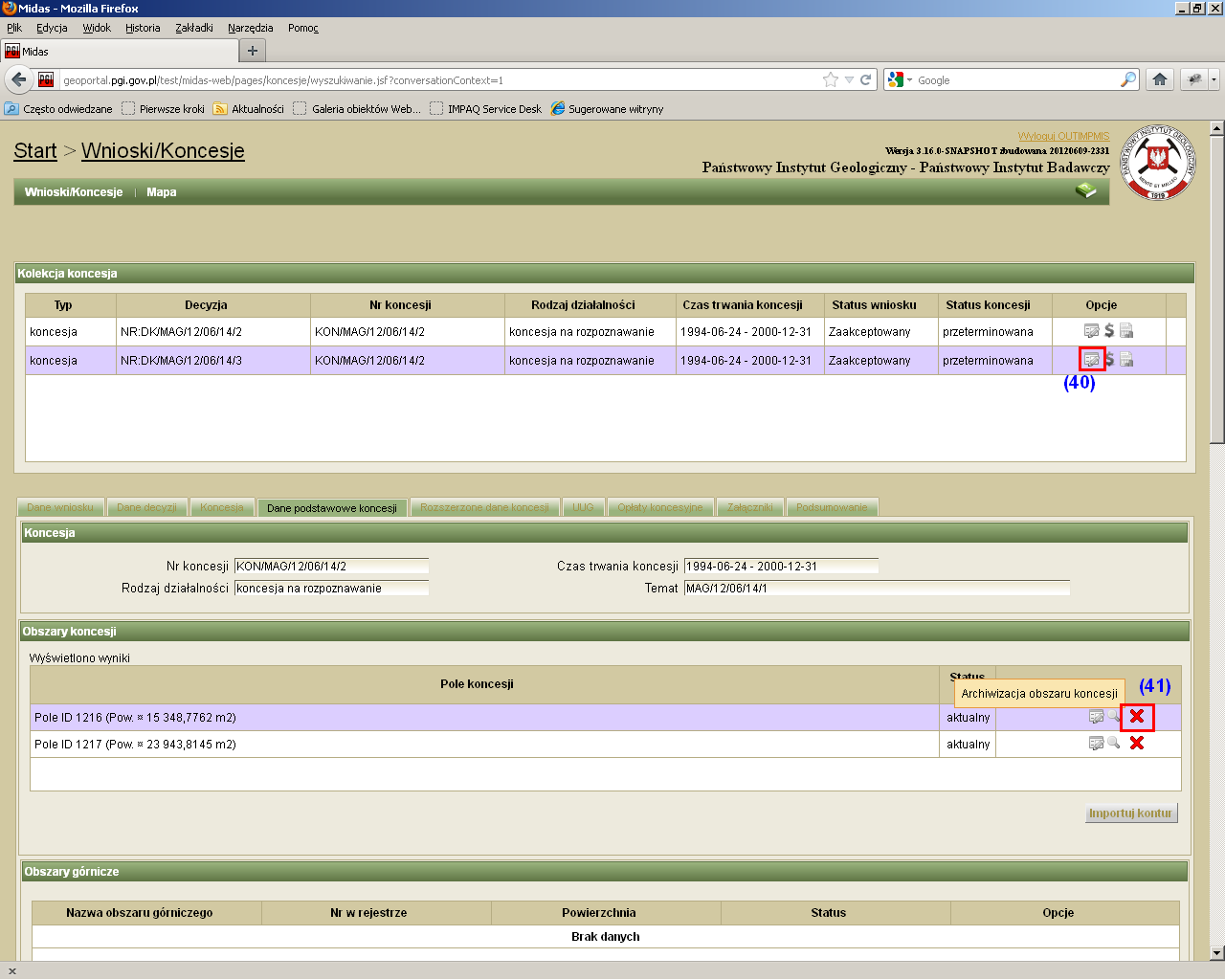Open the Edycja menu
1225x980 pixels.
[52, 28]
